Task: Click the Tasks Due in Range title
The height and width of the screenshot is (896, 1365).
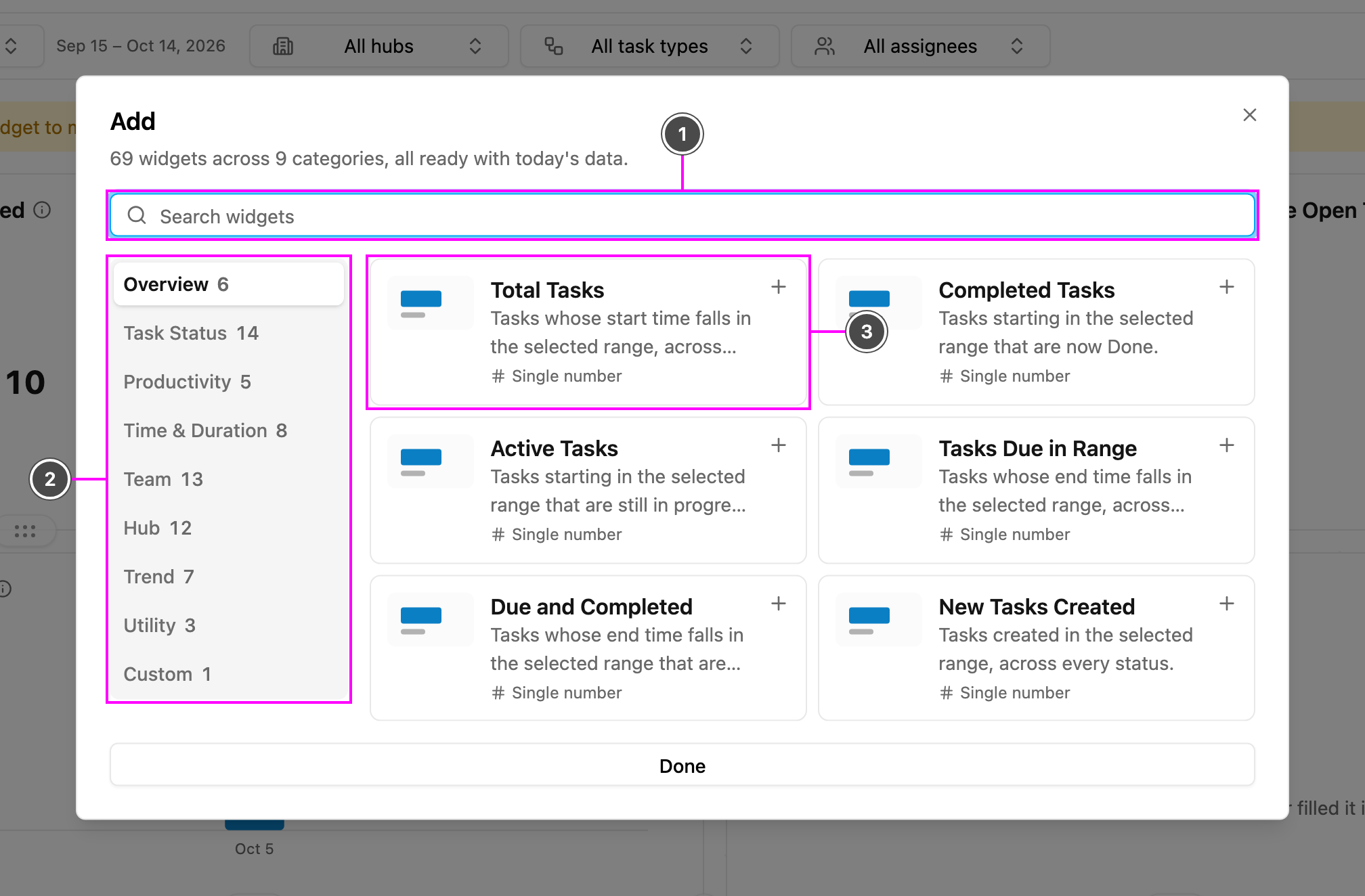Action: [x=1037, y=448]
